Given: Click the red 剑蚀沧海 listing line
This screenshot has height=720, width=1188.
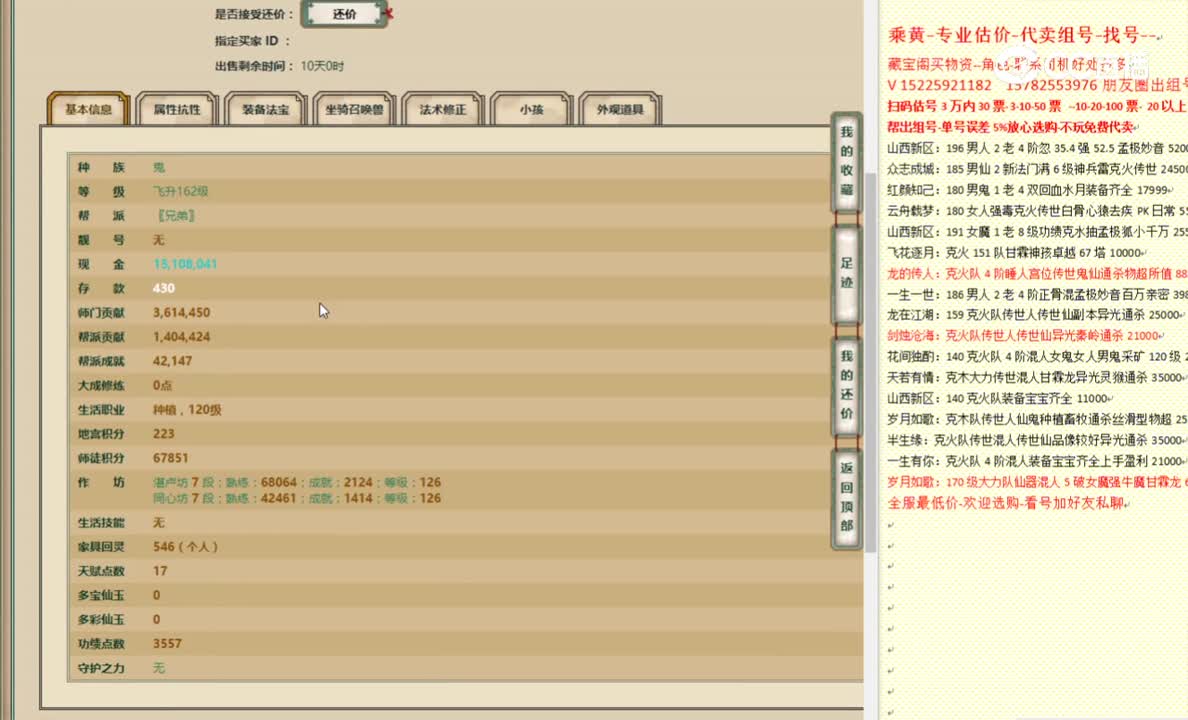Looking at the screenshot, I should 1024,335.
